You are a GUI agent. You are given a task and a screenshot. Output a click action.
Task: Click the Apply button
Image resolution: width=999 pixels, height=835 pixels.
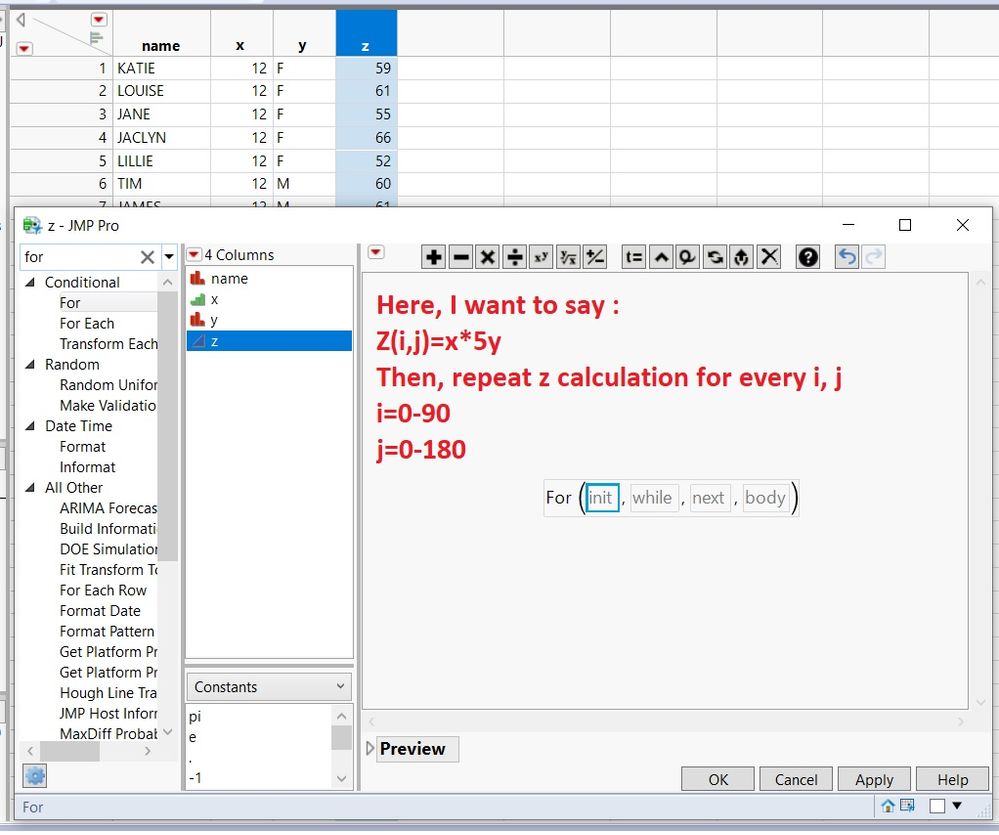tap(874, 780)
